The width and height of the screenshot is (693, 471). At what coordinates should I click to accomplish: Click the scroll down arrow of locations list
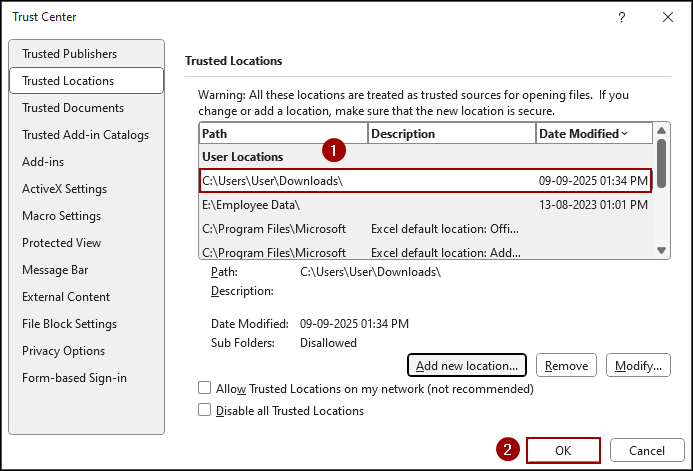pyautogui.click(x=661, y=251)
